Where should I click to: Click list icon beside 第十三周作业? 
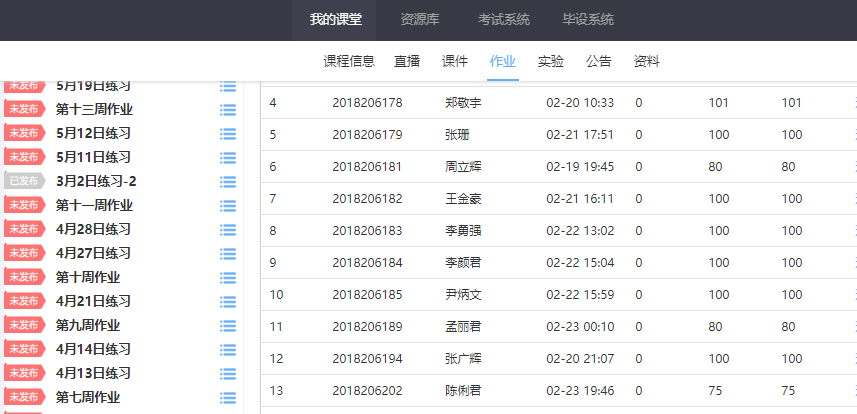228,110
